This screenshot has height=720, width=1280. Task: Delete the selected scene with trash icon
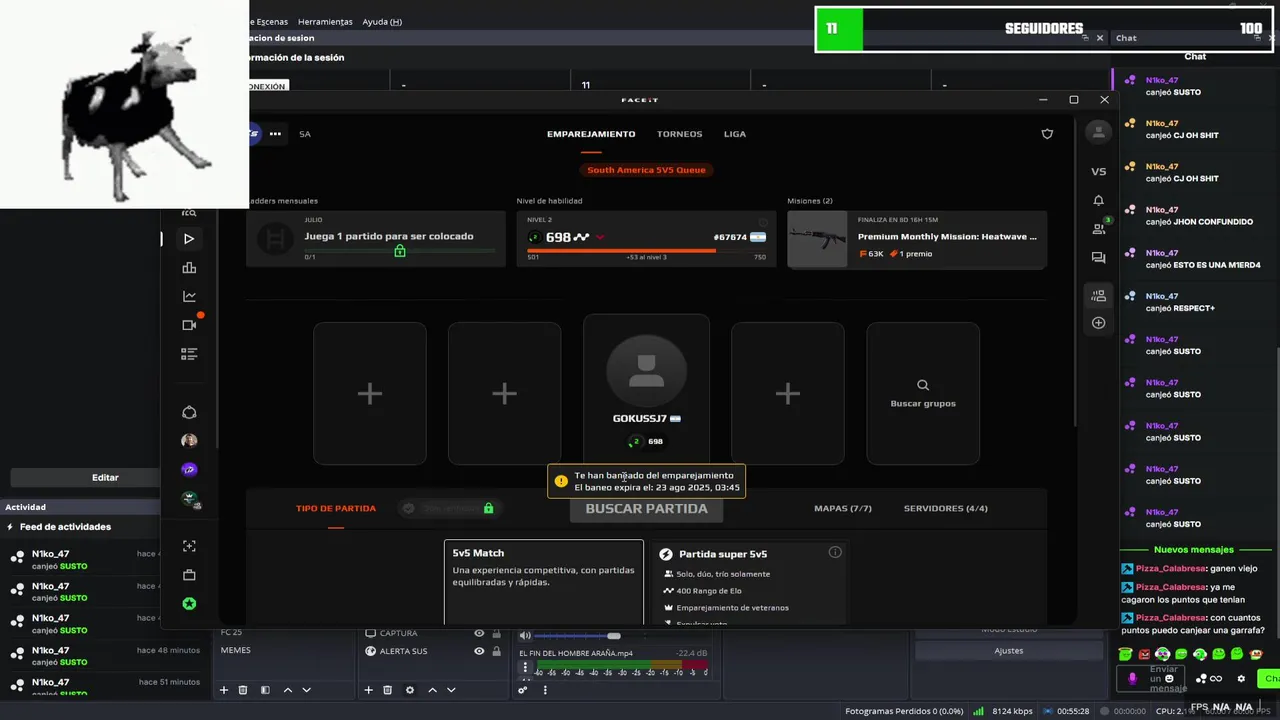pyautogui.click(x=243, y=690)
